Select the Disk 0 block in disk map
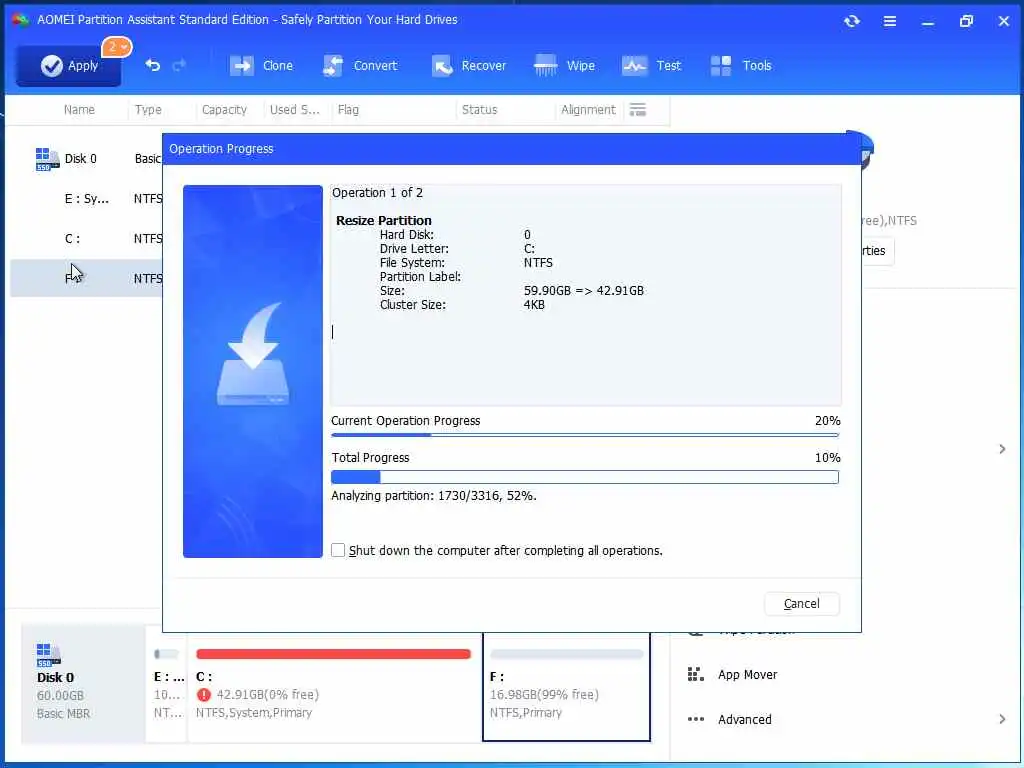Screen dimensions: 1024x768 (83, 683)
